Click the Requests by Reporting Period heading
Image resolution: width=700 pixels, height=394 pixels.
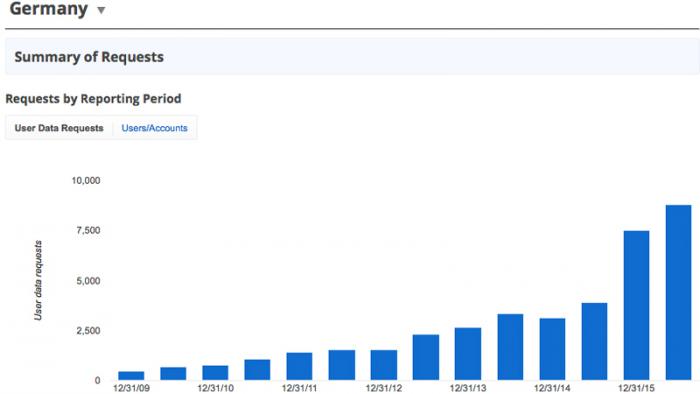click(93, 99)
